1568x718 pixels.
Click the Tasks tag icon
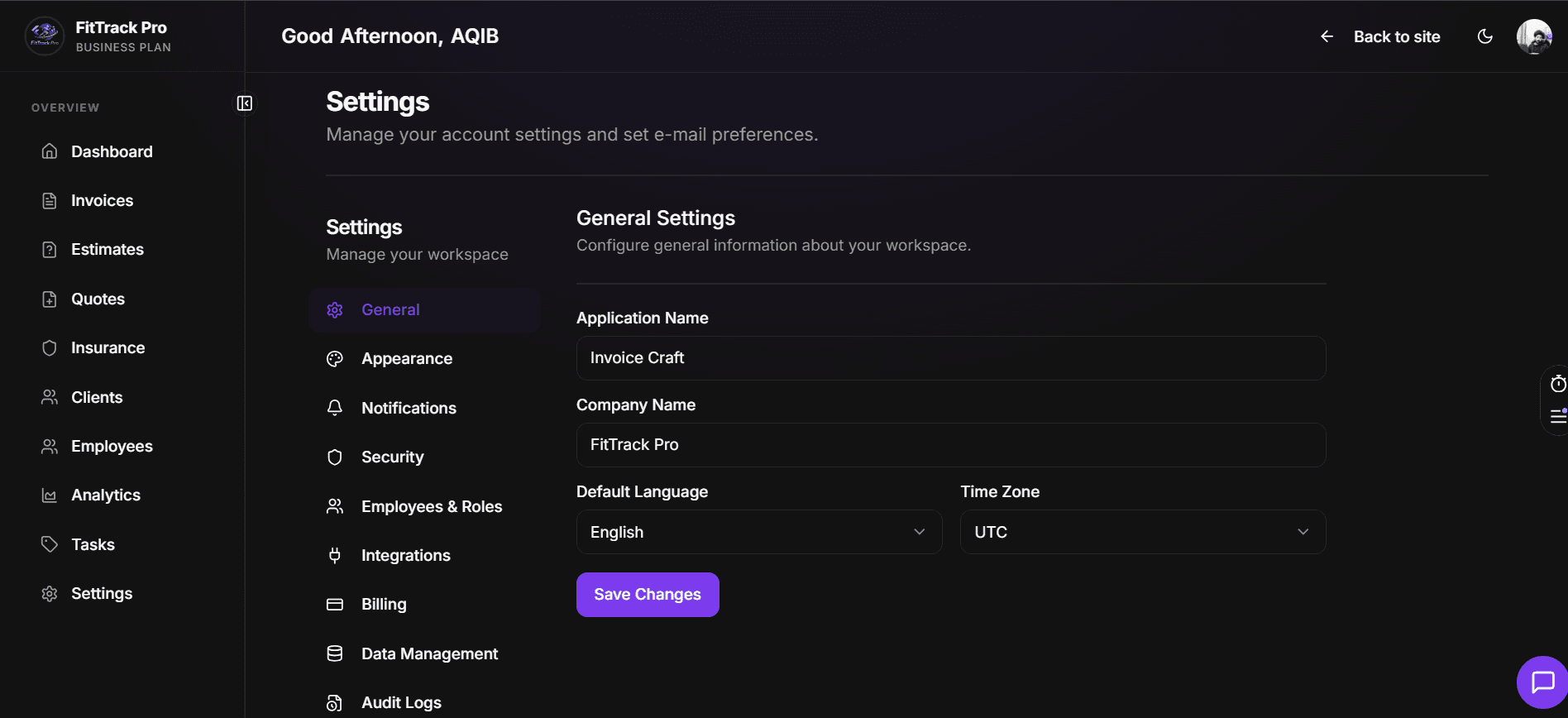point(50,544)
